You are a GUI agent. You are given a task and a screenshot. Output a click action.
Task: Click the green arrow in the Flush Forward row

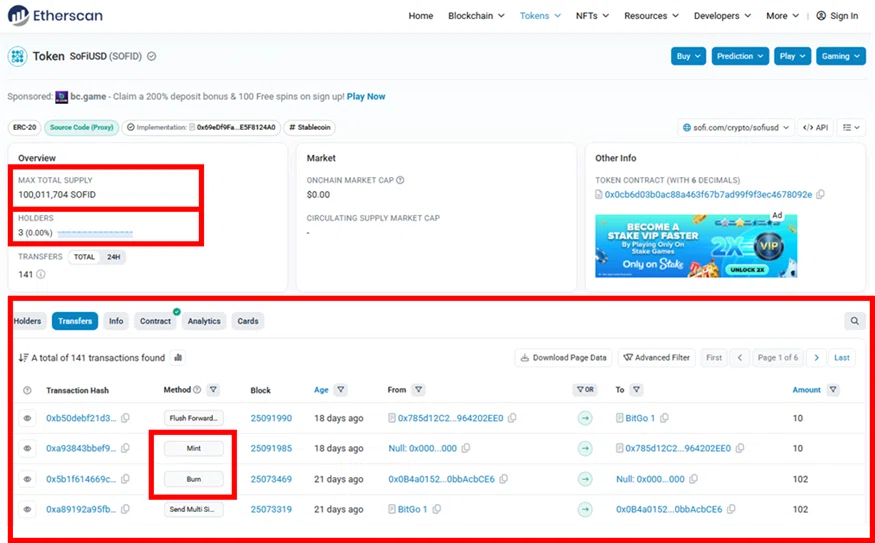pos(585,418)
